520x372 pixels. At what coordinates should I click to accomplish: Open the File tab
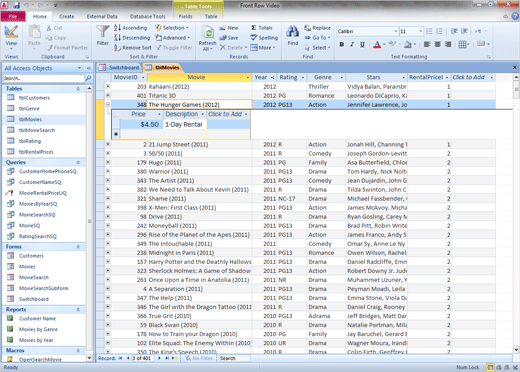(x=13, y=16)
